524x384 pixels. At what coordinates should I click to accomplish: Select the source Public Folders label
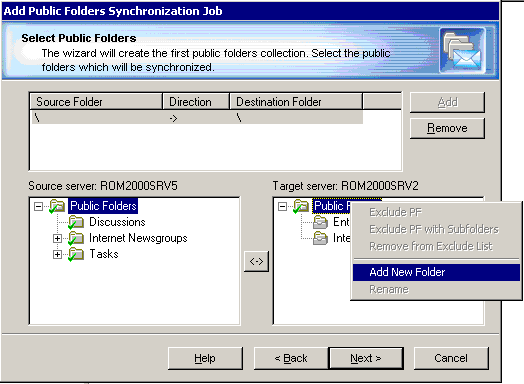click(x=103, y=206)
